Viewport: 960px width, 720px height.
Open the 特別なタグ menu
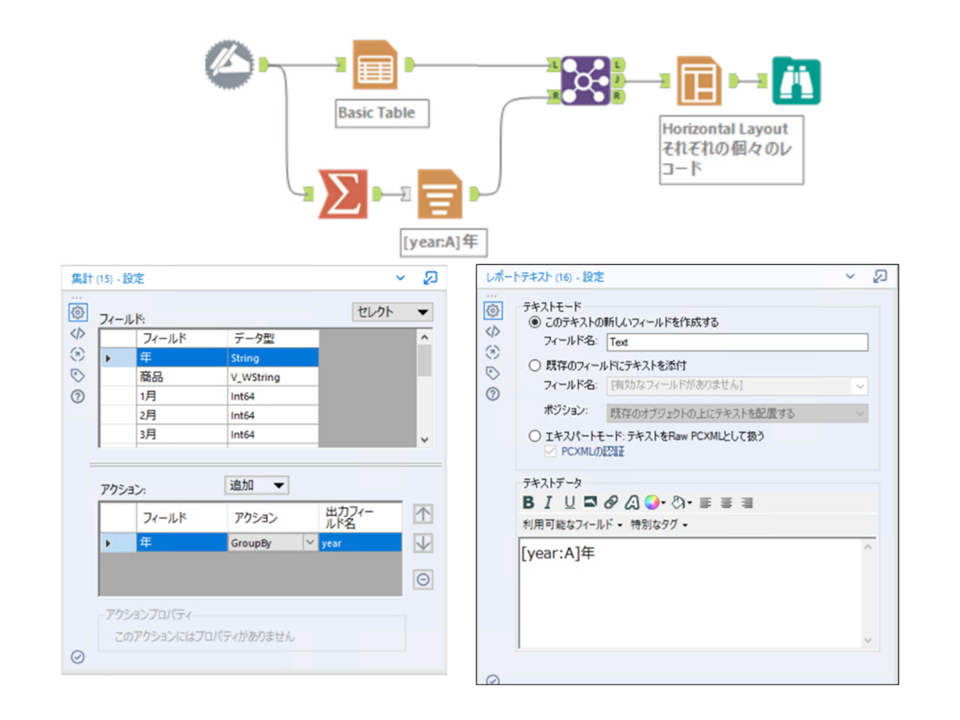point(659,524)
